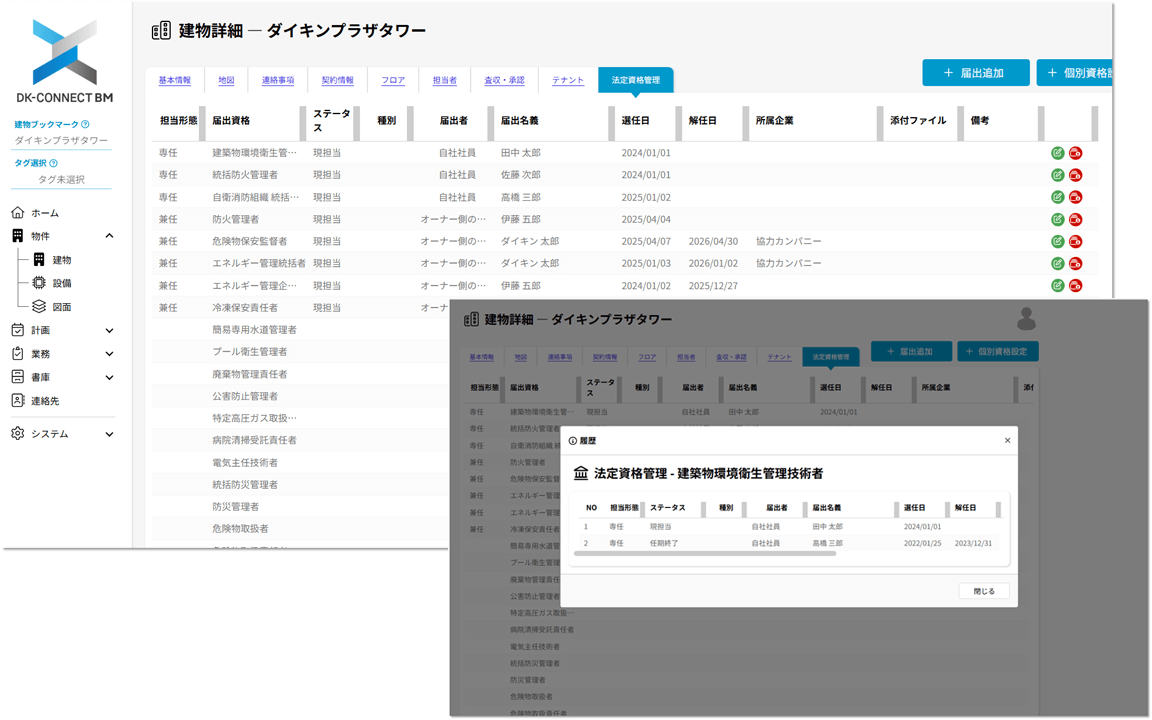The width and height of the screenshot is (1152, 720).
Task: Expand the 書庫 sidebar section
Action: [109, 378]
